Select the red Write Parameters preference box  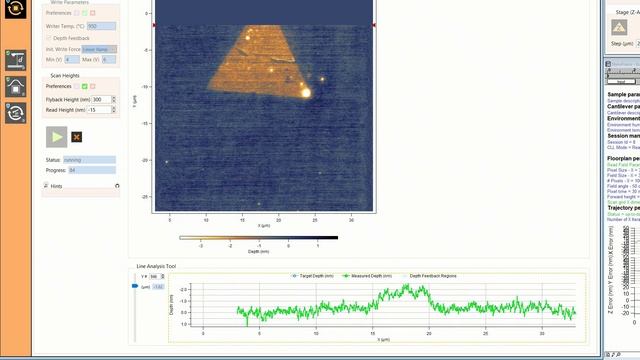pos(93,13)
